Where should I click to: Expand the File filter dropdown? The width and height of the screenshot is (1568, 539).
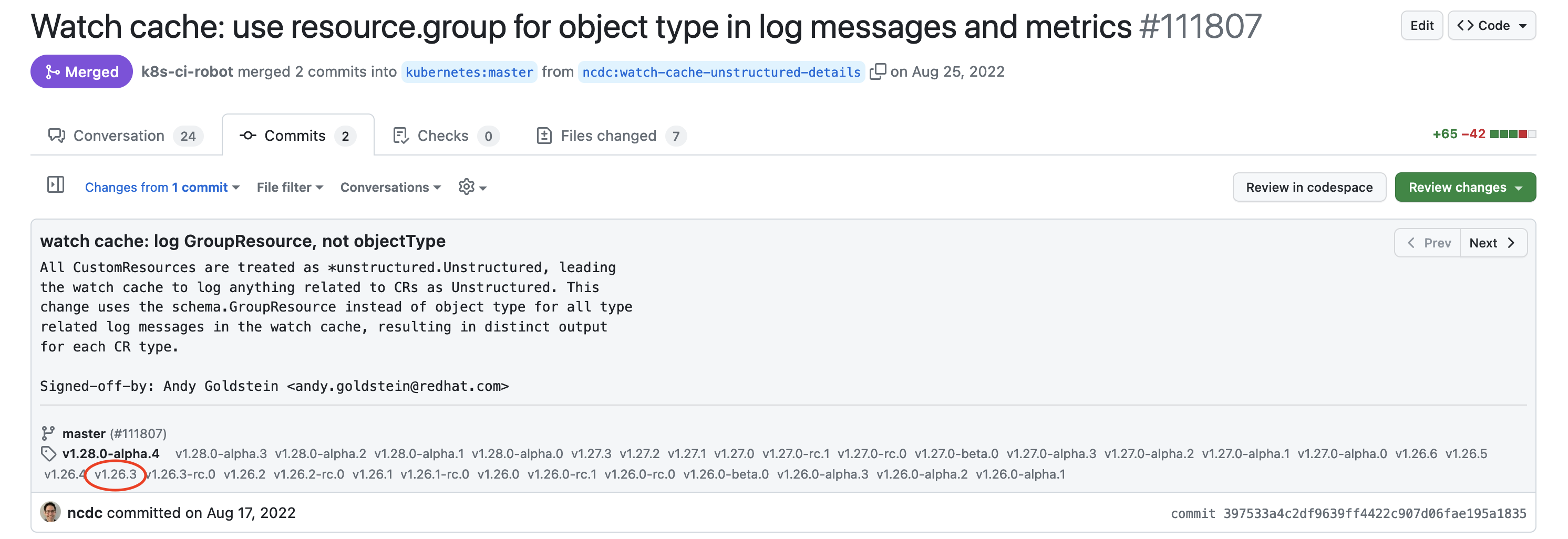(x=290, y=188)
